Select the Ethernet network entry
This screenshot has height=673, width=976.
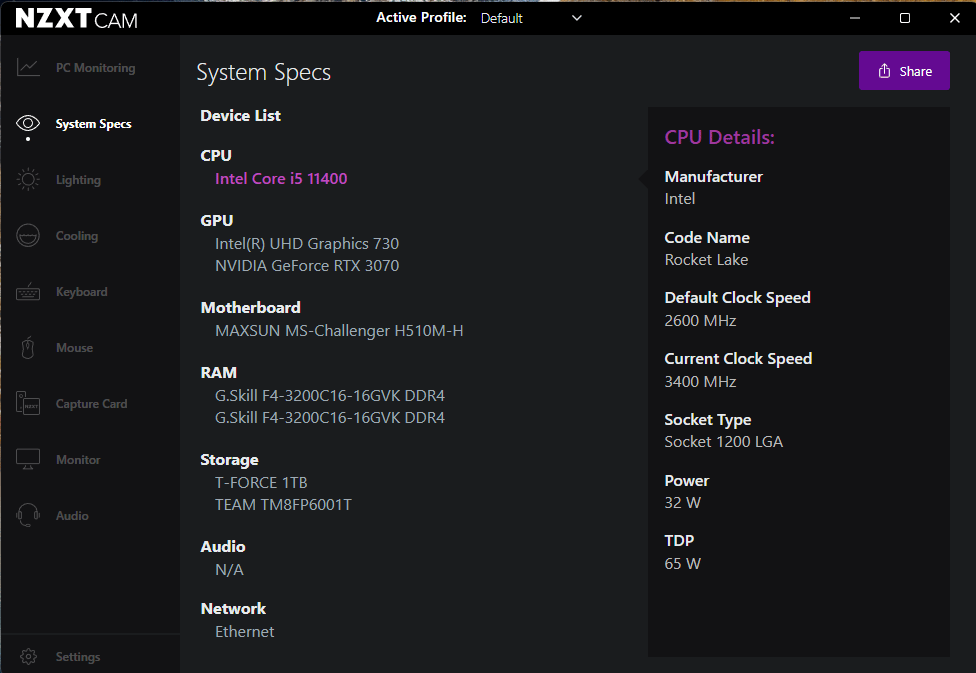(x=245, y=632)
